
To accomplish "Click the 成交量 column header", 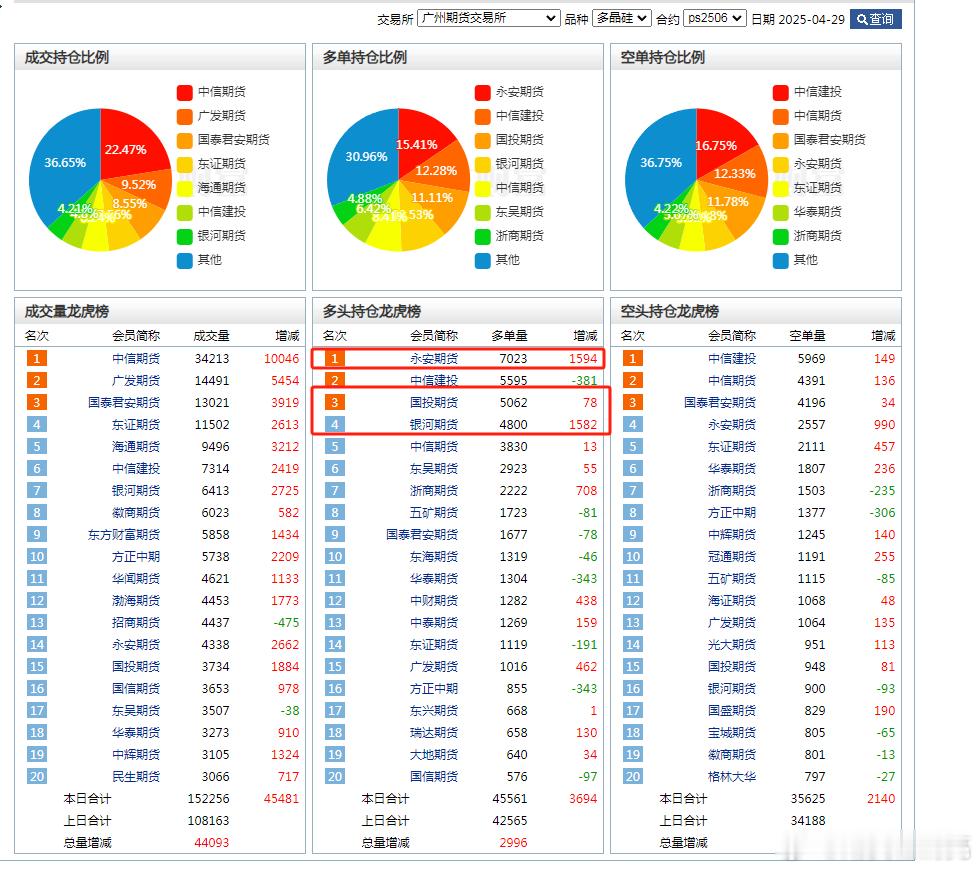I will 211,336.
